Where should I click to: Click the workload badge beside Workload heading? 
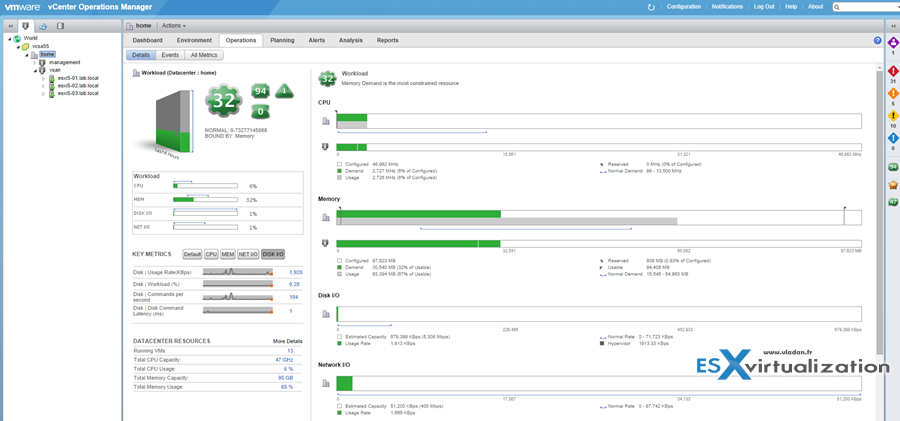tap(328, 79)
